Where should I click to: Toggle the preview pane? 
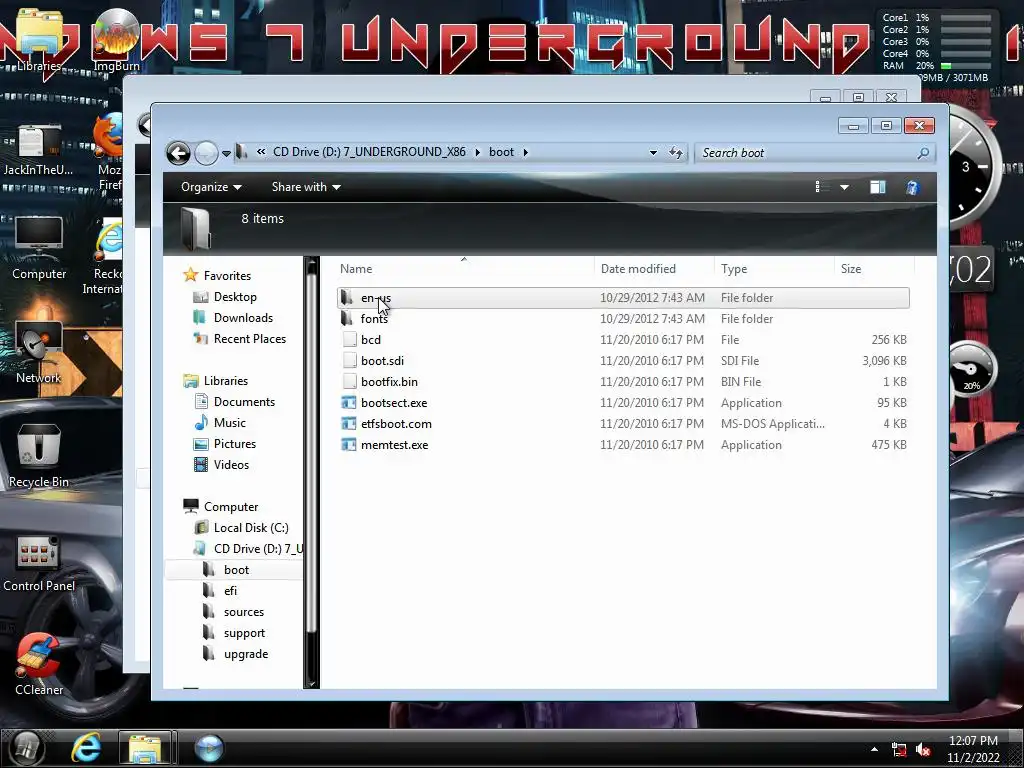click(x=878, y=187)
